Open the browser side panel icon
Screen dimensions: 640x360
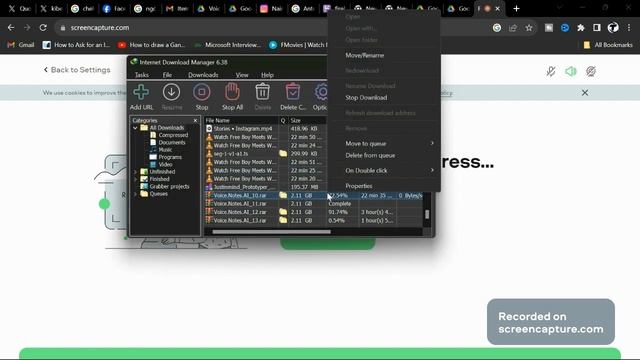(x=597, y=28)
